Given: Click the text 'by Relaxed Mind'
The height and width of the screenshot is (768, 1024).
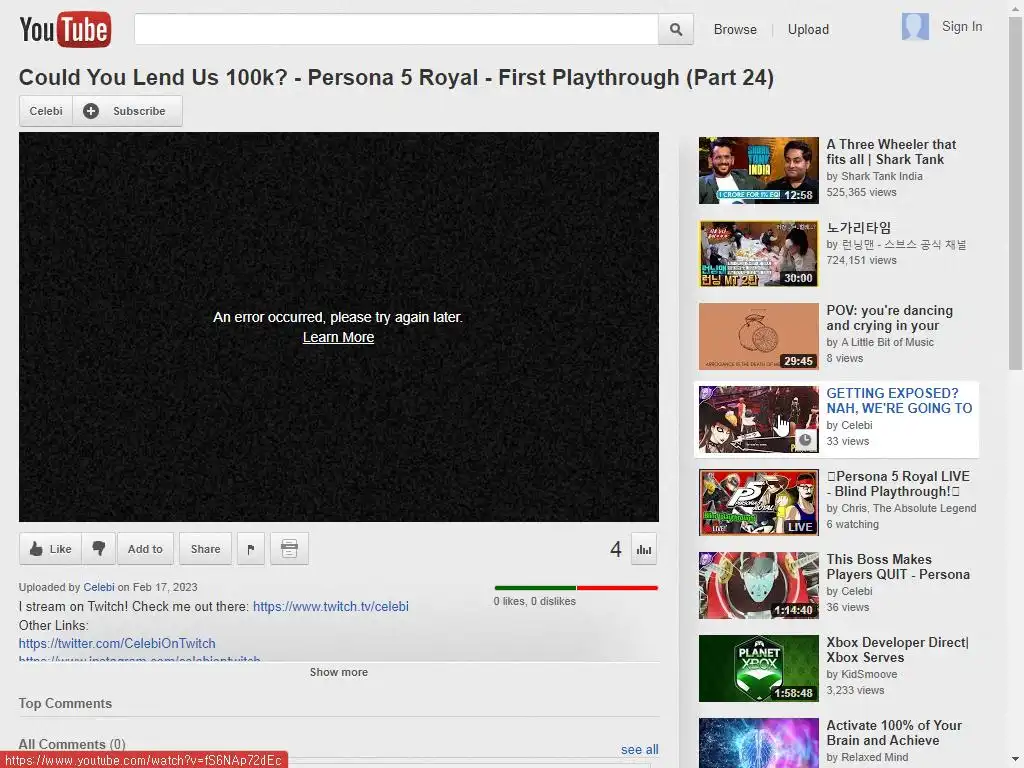Looking at the screenshot, I should point(867,757).
